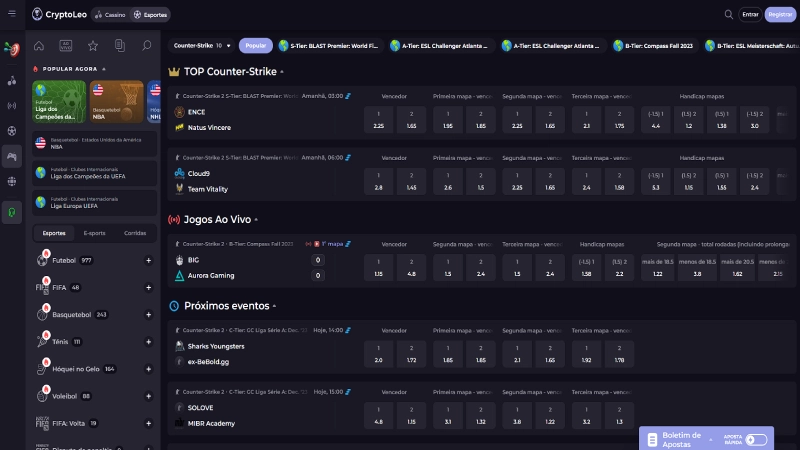Image resolution: width=800 pixels, height=450 pixels.
Task: Open stats icon for ENCE match
Action: point(348,96)
